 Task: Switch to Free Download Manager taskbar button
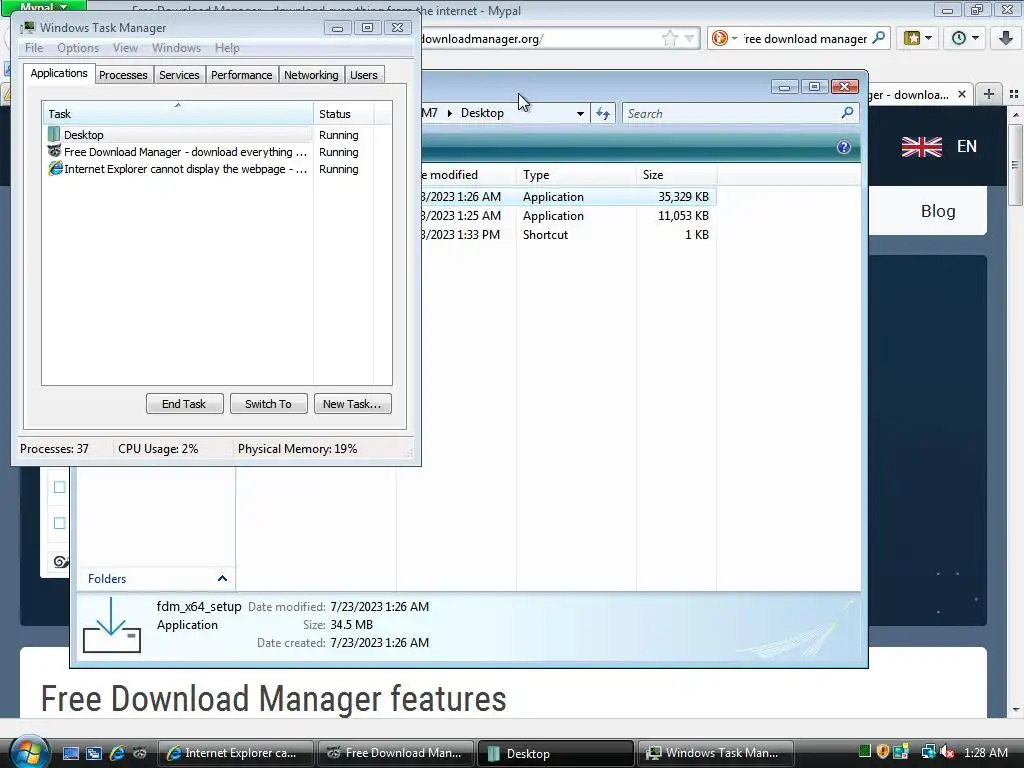(396, 753)
